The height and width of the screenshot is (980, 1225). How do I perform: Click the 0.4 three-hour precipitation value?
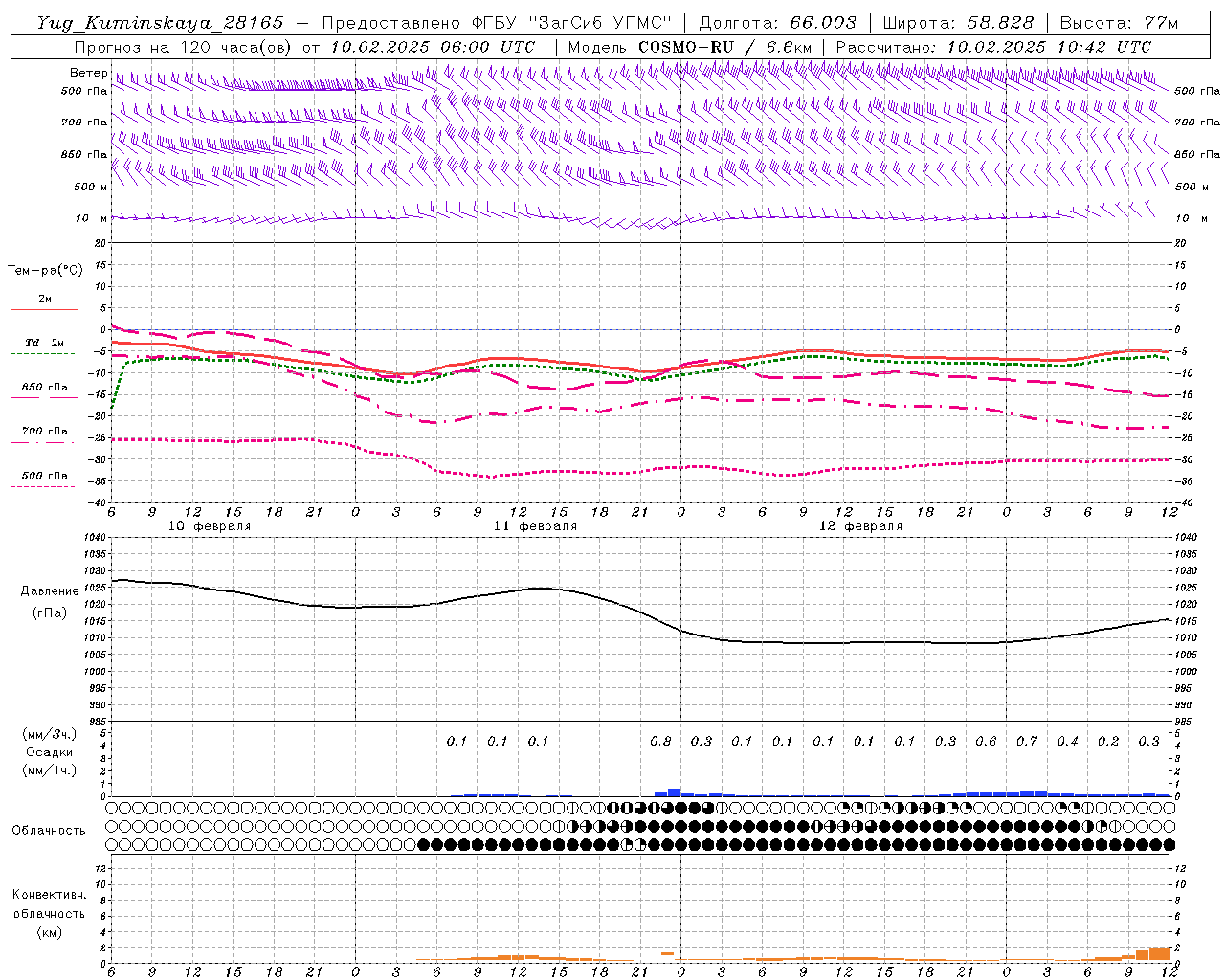[x=1068, y=741]
